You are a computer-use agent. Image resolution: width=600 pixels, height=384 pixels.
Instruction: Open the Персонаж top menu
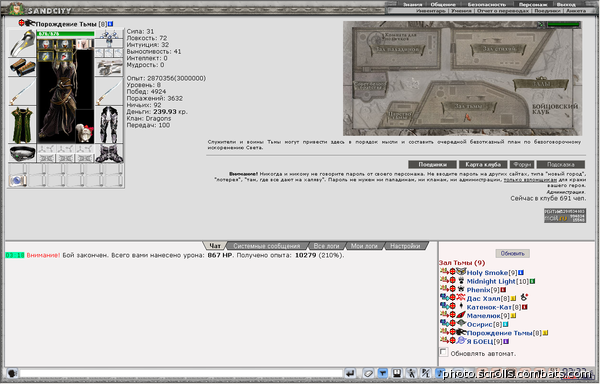point(533,5)
